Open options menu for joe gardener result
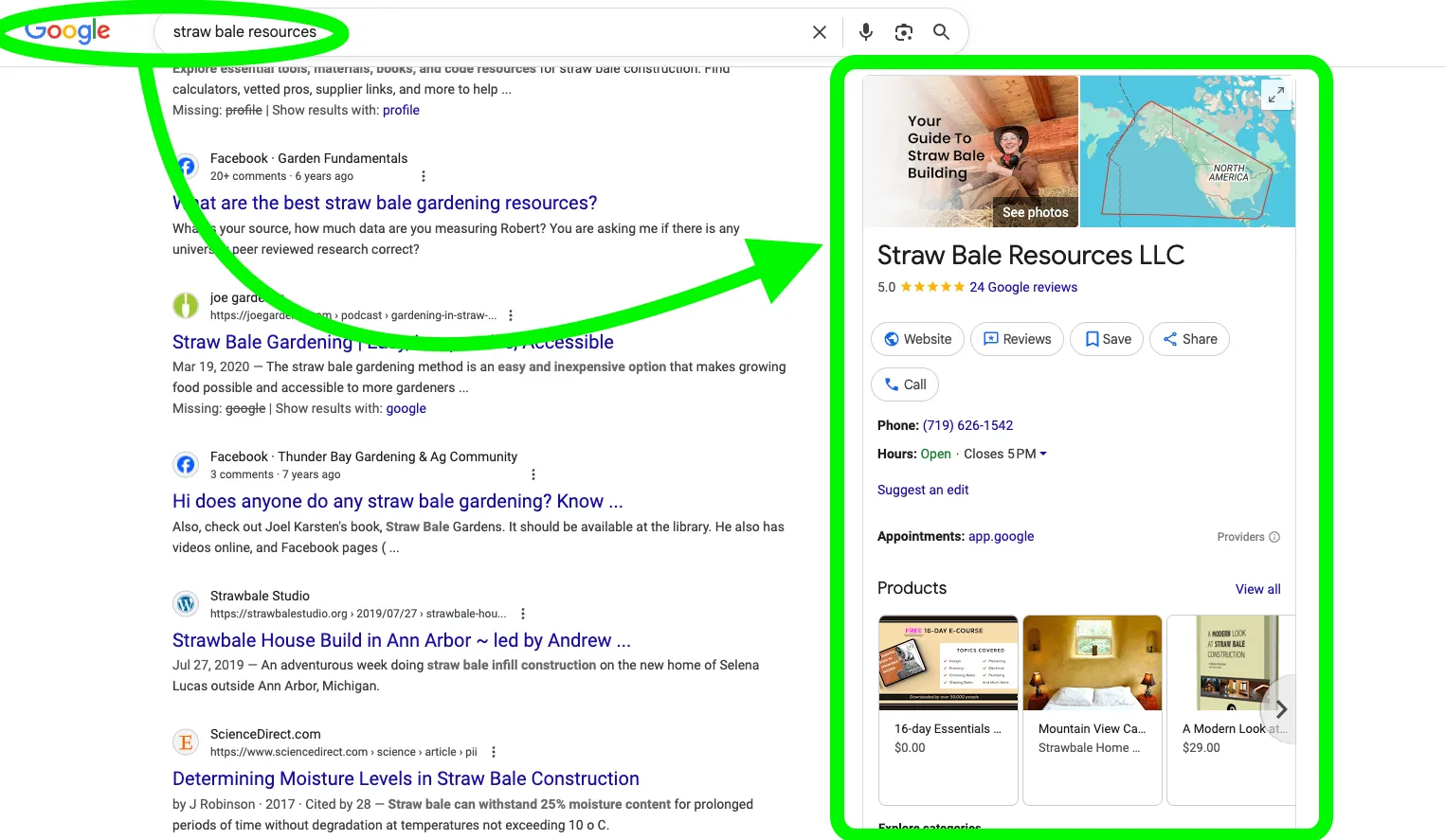The height and width of the screenshot is (840, 1445). click(x=511, y=315)
